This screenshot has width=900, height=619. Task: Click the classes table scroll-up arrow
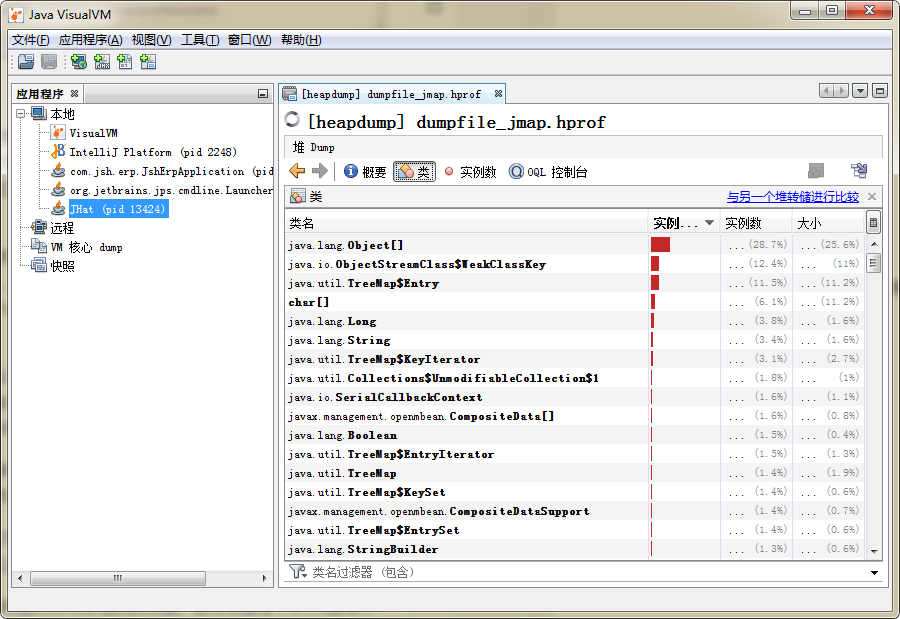874,243
